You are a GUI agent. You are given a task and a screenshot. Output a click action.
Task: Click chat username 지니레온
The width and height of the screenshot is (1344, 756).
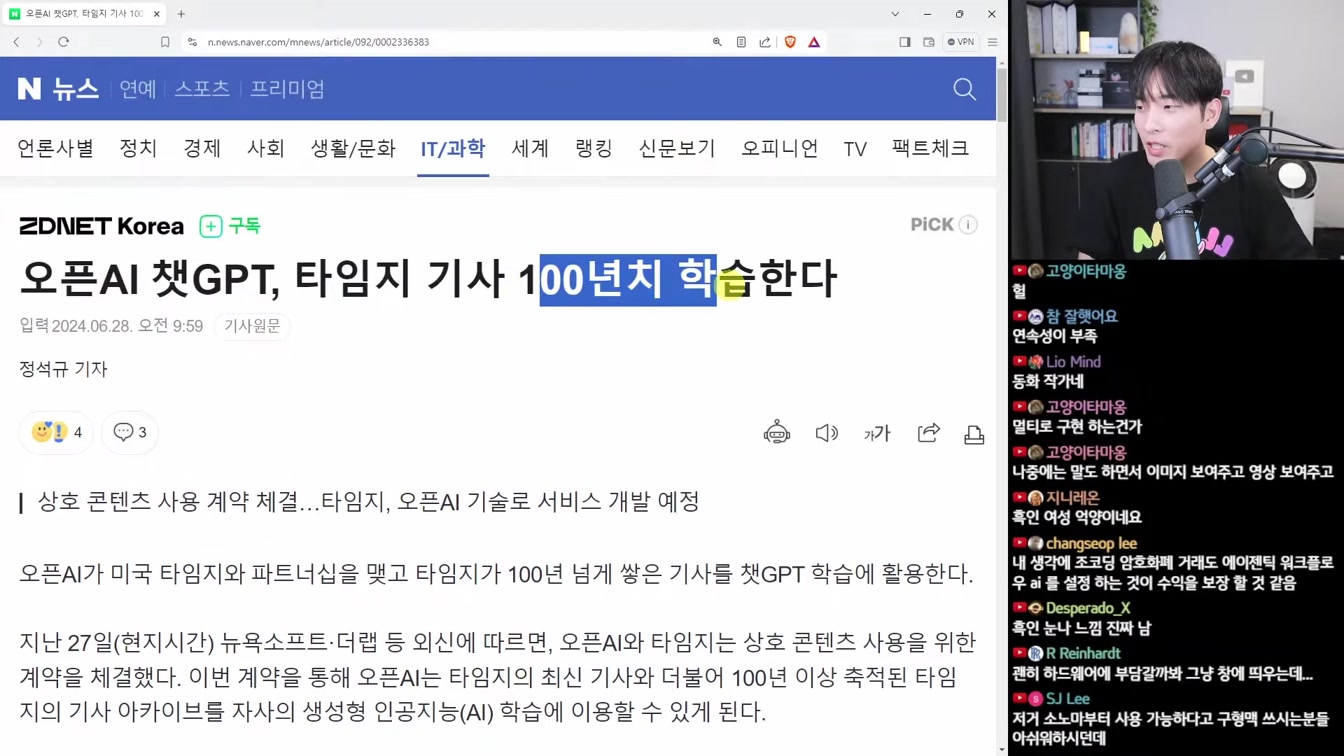[x=1073, y=497]
